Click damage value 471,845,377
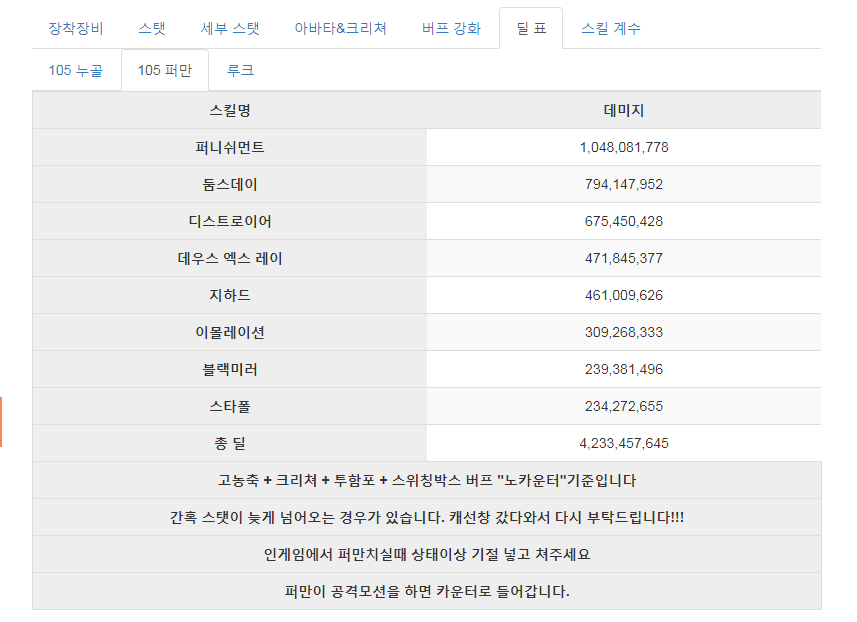Viewport: 857px width, 622px height. click(624, 259)
